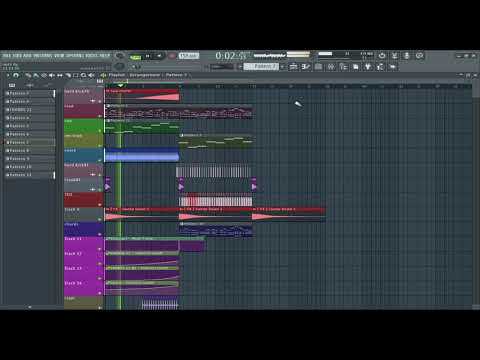Viewport: 480px width, 360px height.
Task: Select the Playback speaker tool
Action: coord(92,75)
